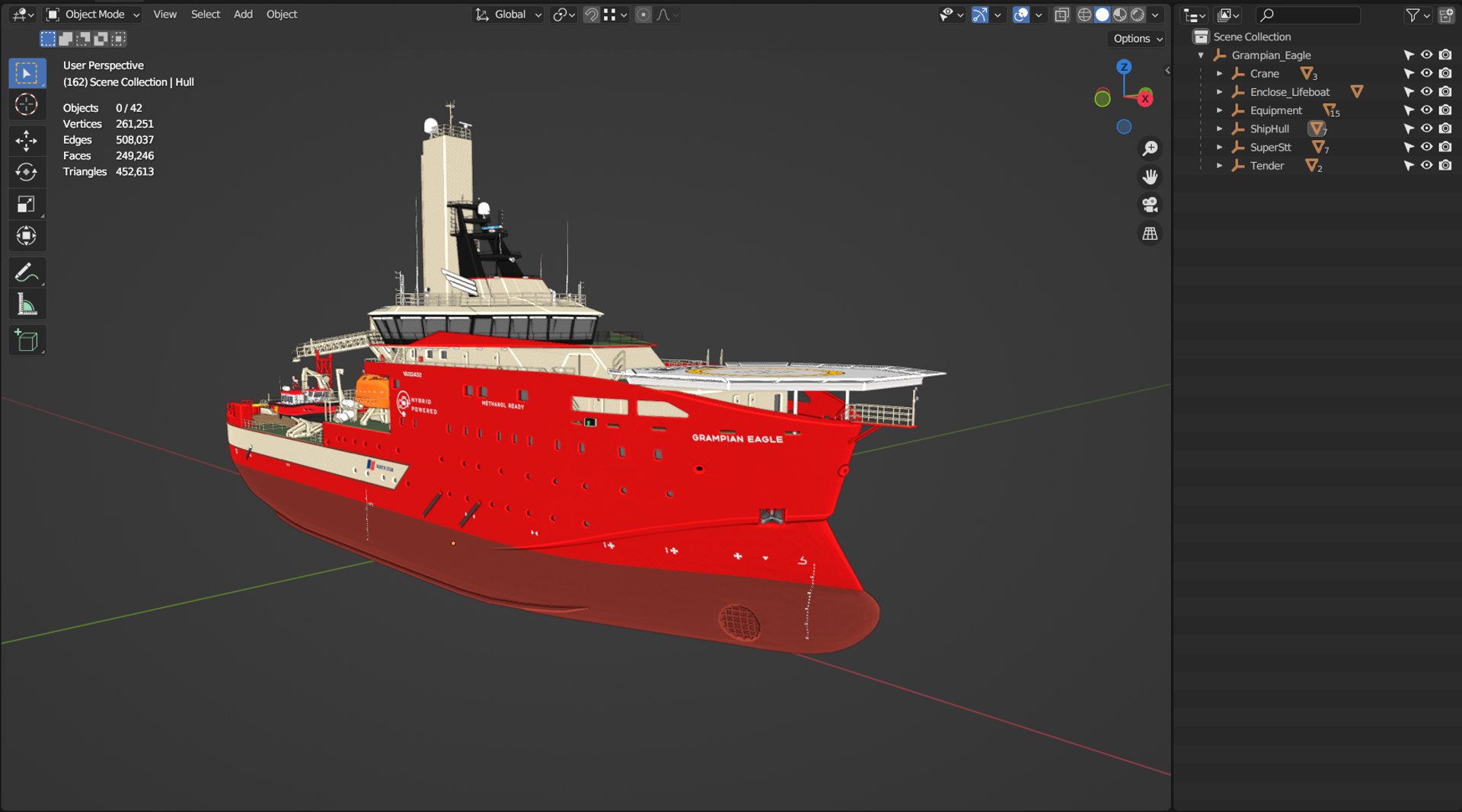
Task: Select the Select Box tool
Action: click(x=27, y=74)
